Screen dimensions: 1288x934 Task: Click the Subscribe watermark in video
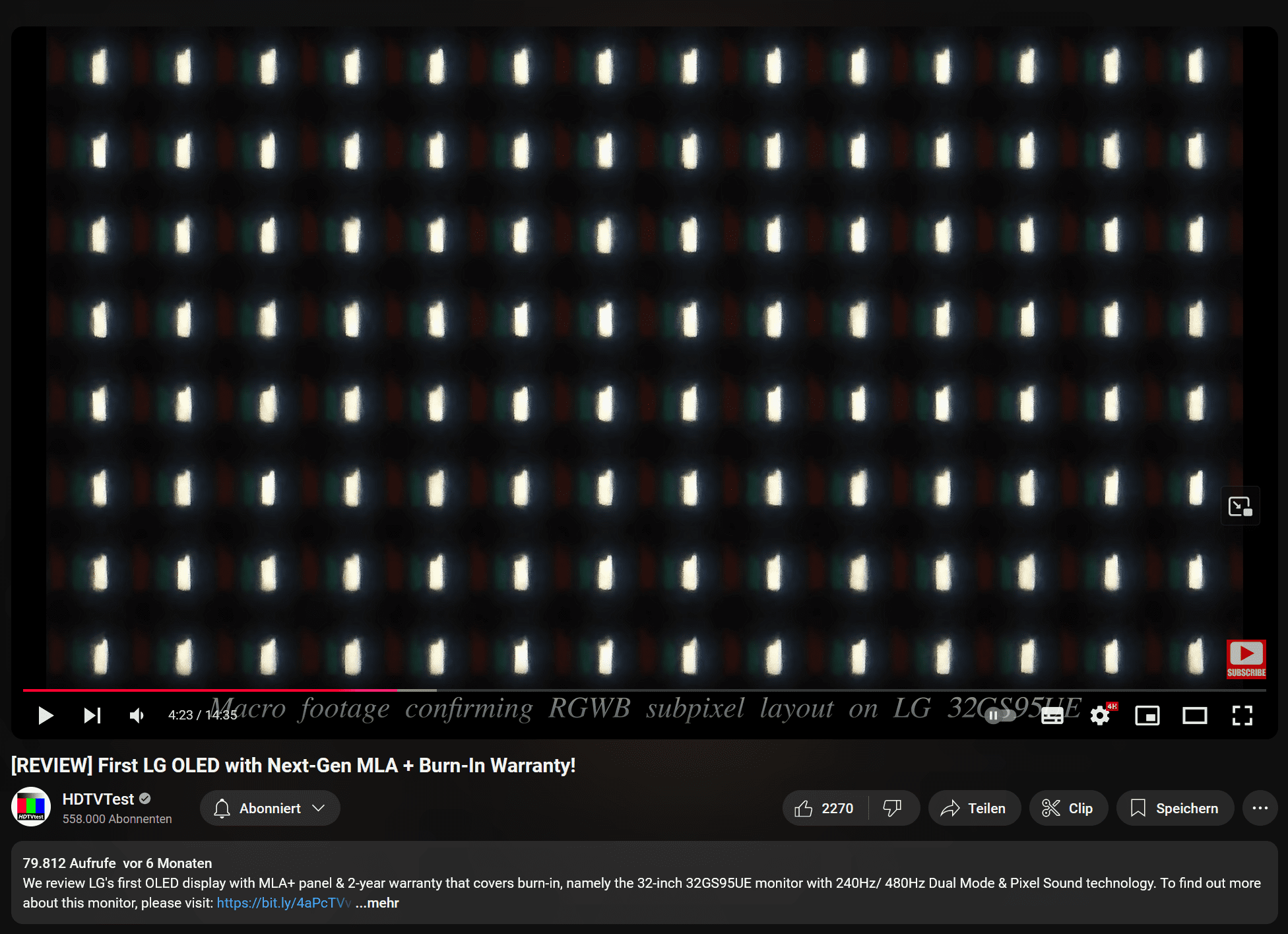[1246, 659]
